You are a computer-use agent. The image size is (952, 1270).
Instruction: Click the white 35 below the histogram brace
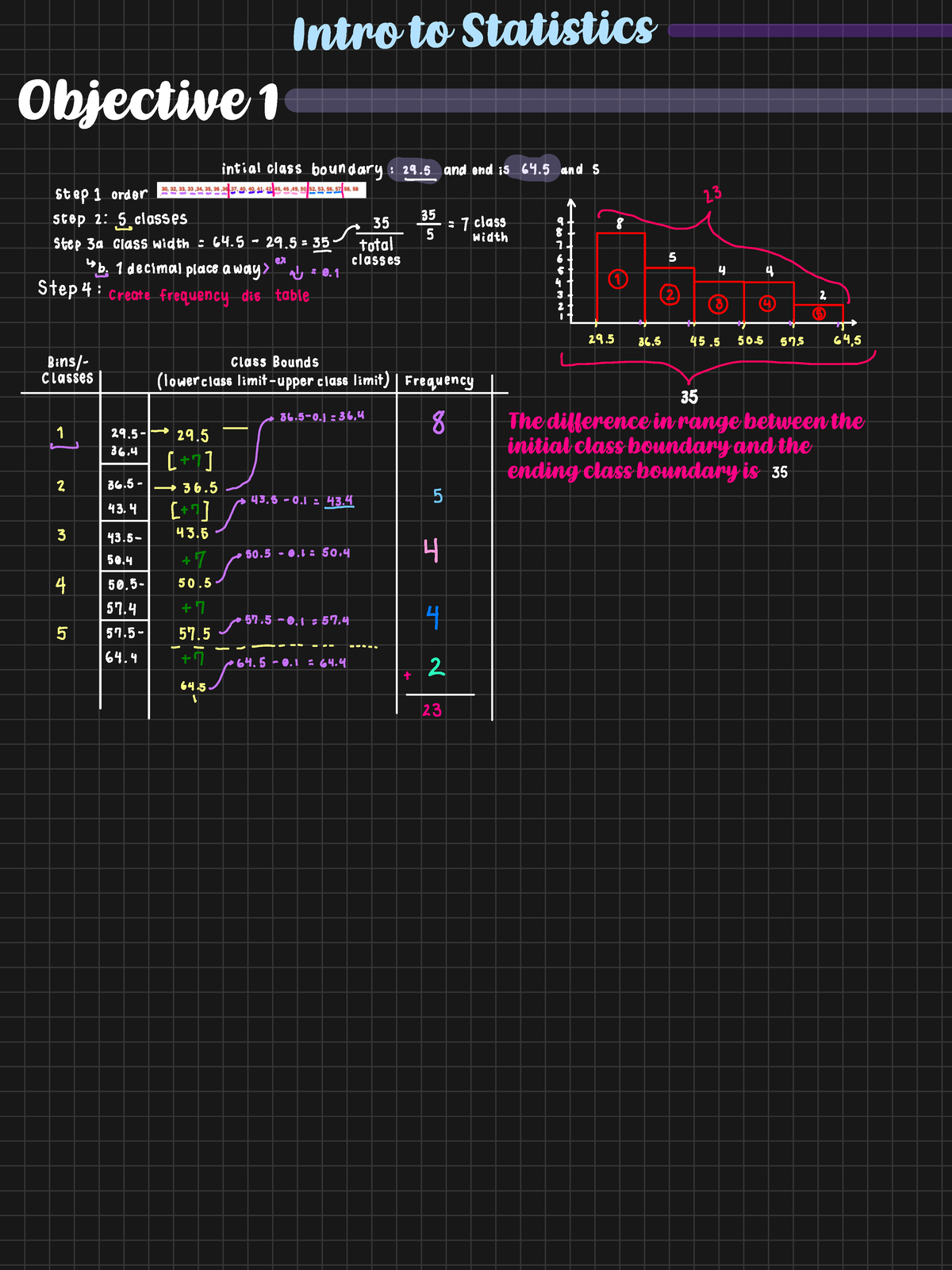click(x=689, y=397)
